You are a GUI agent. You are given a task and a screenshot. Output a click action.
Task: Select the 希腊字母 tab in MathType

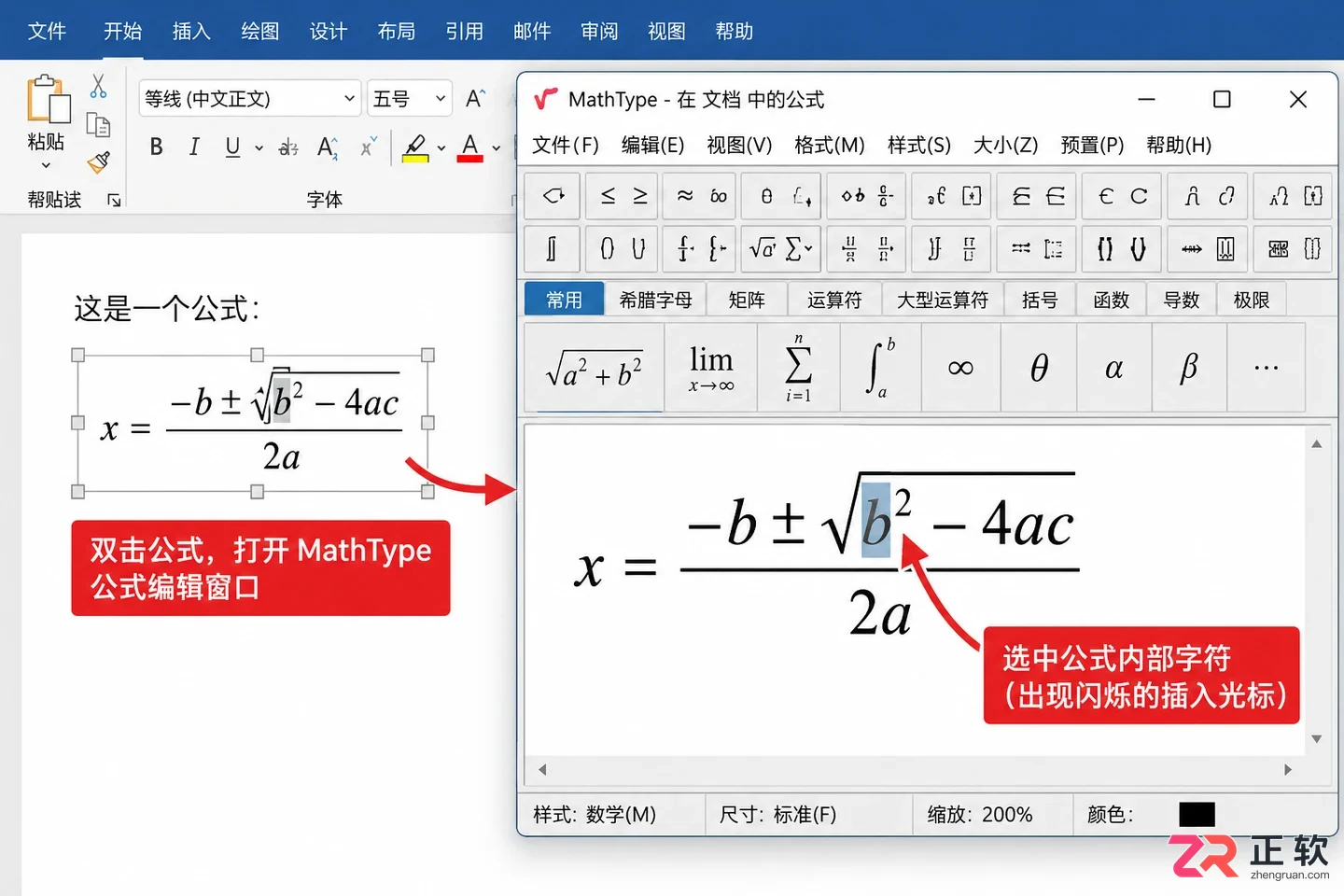coord(655,300)
